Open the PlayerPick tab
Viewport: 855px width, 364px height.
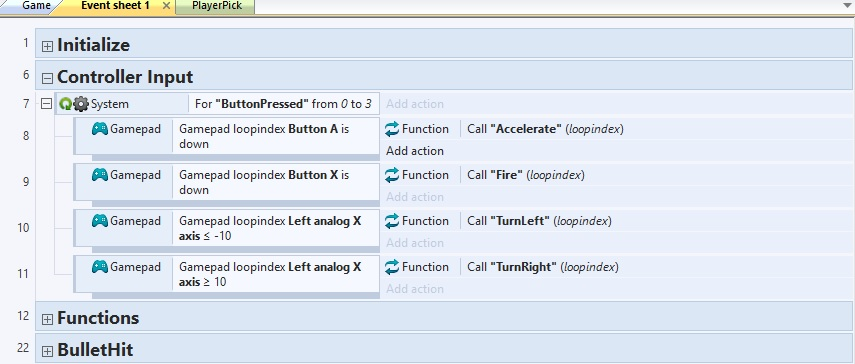coord(216,6)
